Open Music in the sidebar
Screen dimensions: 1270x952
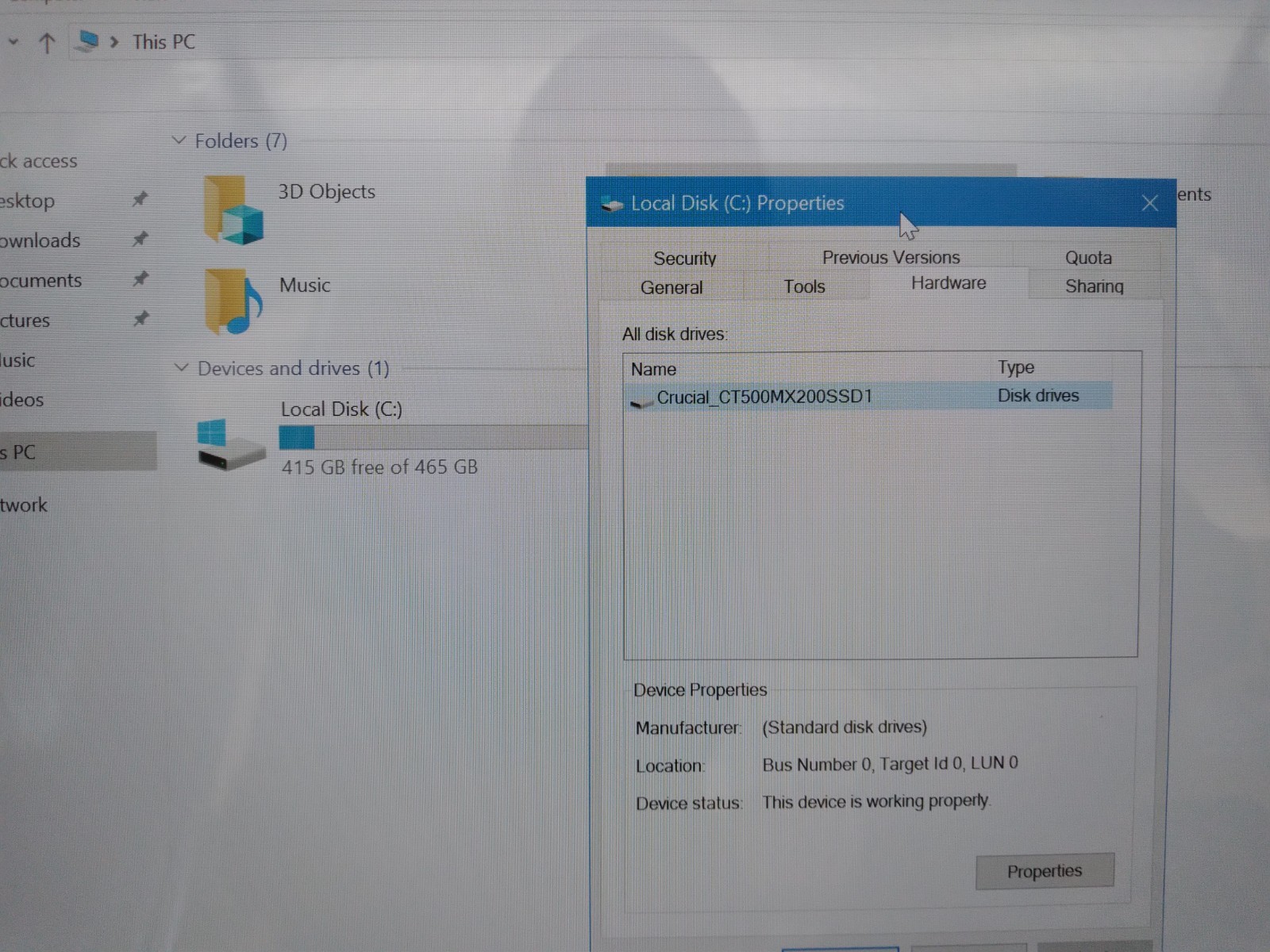[18, 360]
